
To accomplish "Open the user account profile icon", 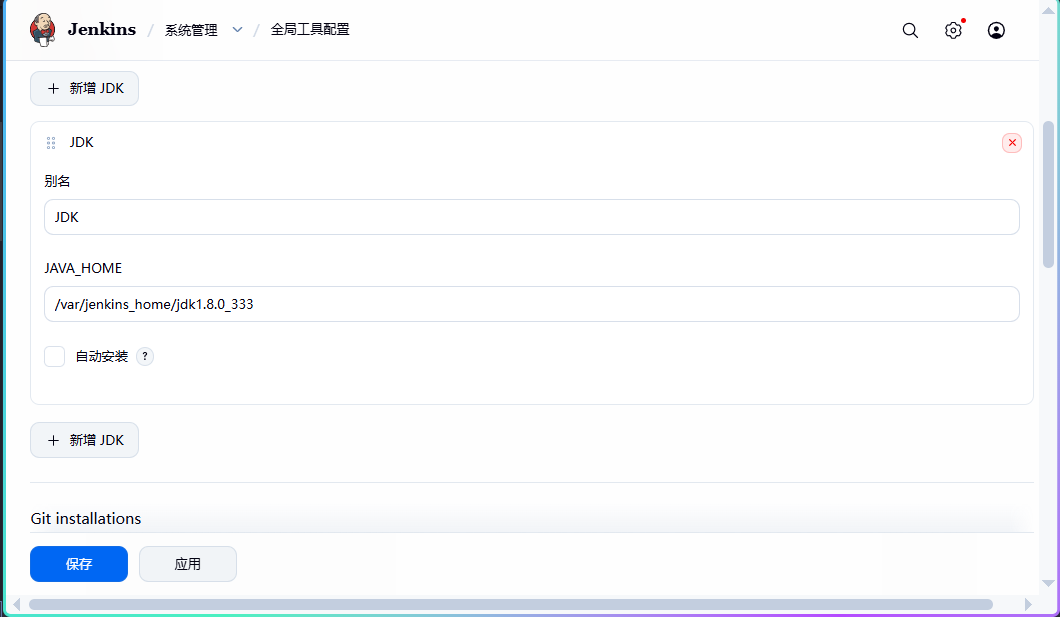I will (996, 30).
